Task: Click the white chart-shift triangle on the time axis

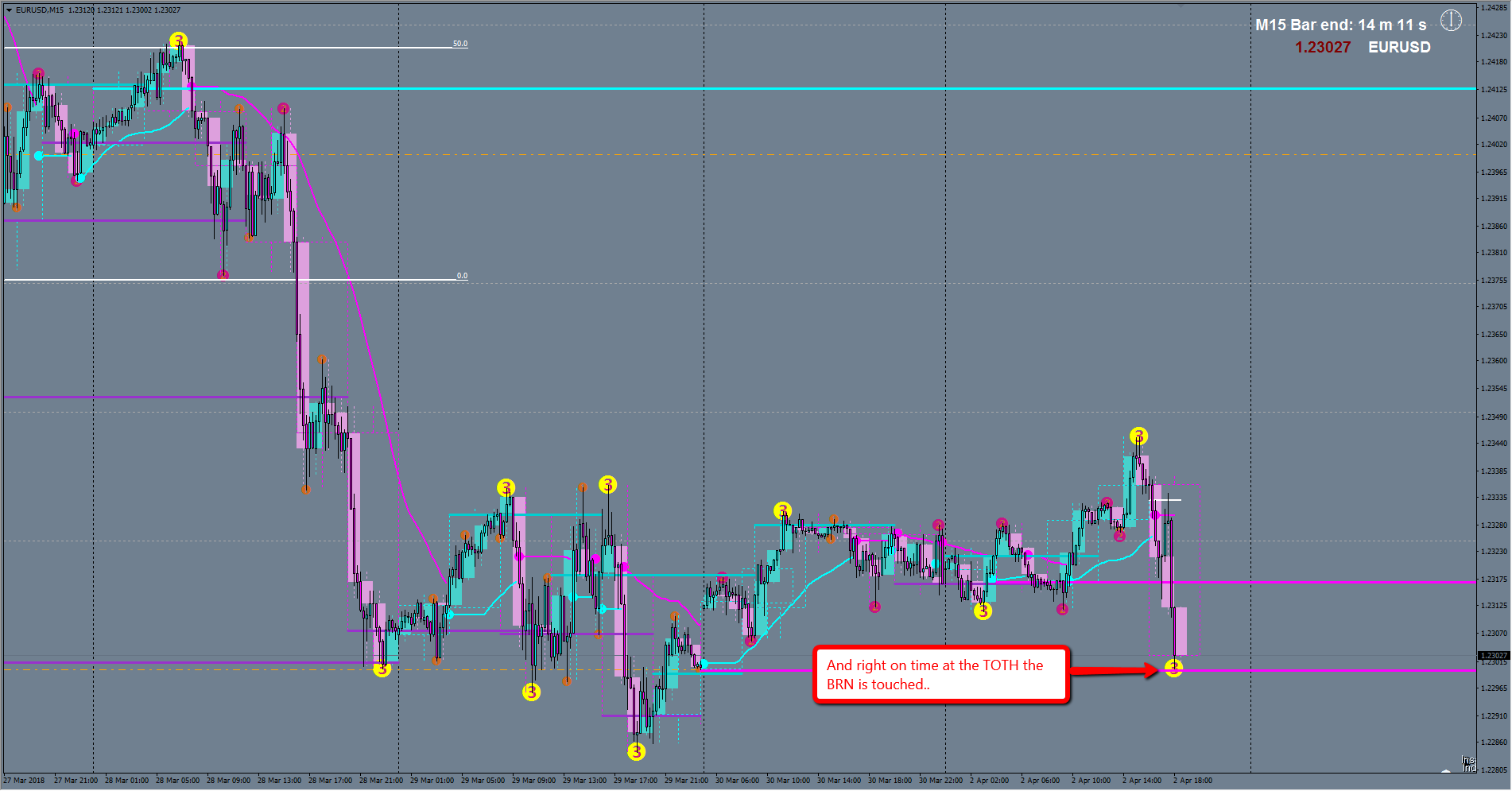Action: click(1447, 770)
